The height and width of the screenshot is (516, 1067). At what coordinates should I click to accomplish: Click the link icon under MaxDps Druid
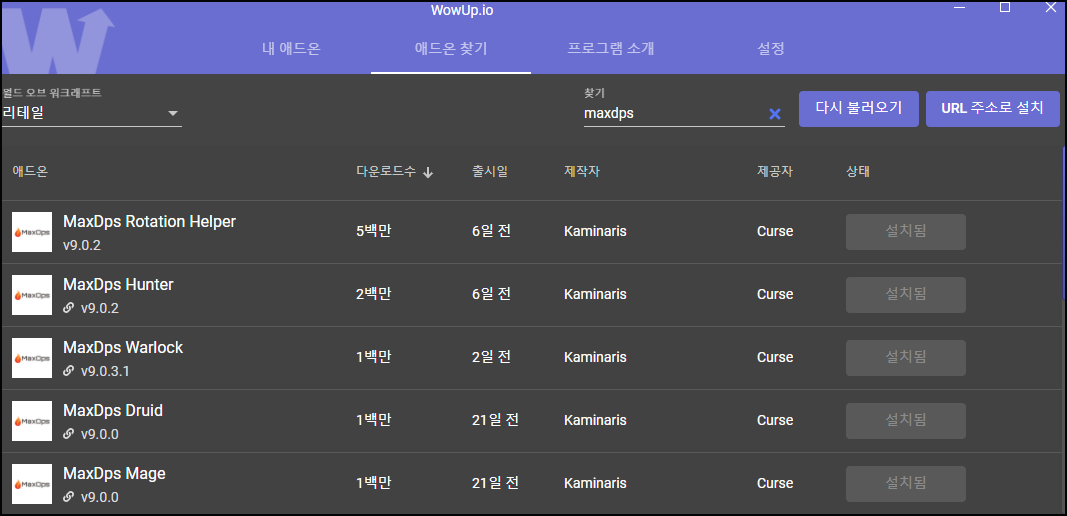pos(68,434)
